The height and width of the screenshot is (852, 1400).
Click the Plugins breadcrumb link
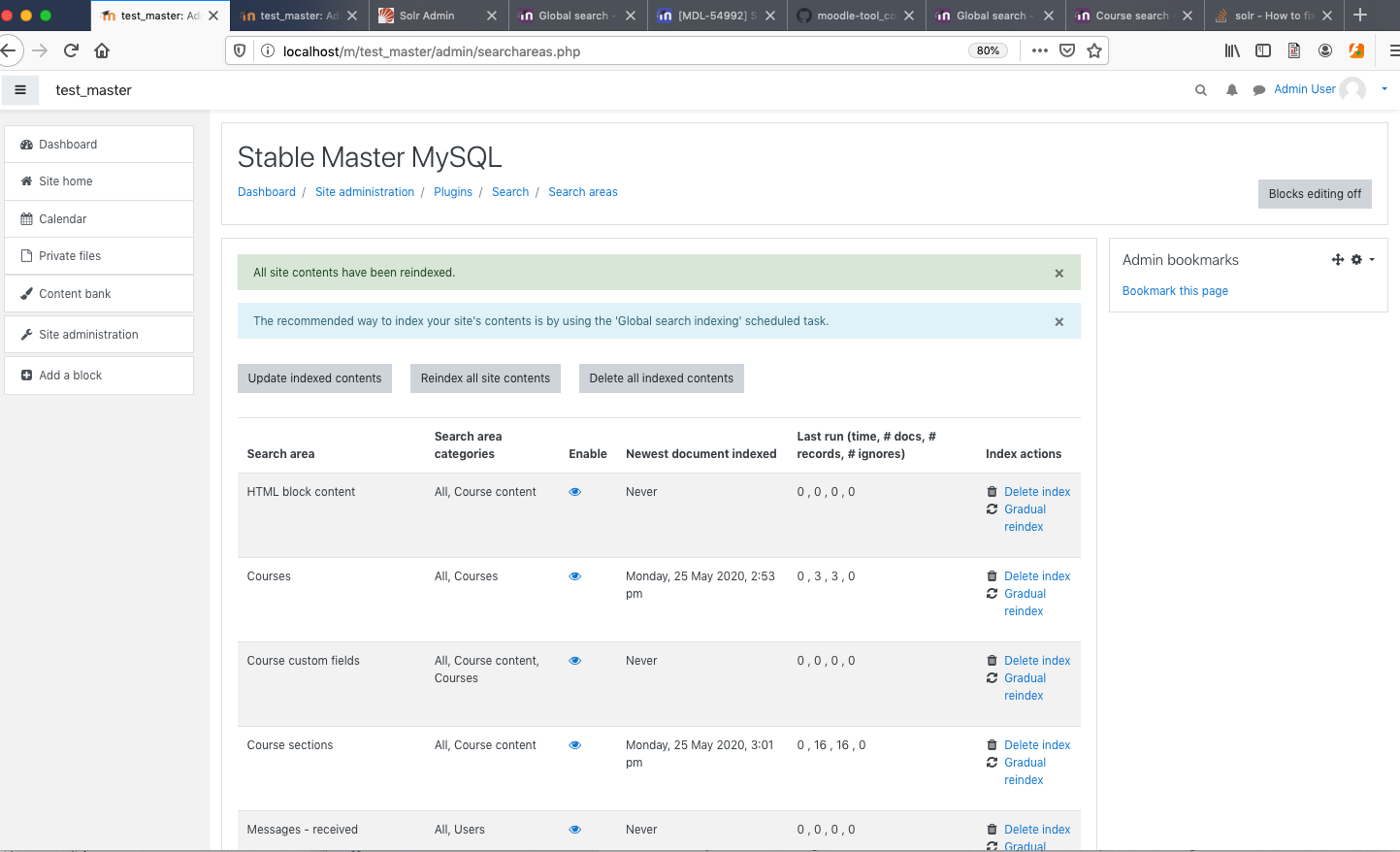453,192
